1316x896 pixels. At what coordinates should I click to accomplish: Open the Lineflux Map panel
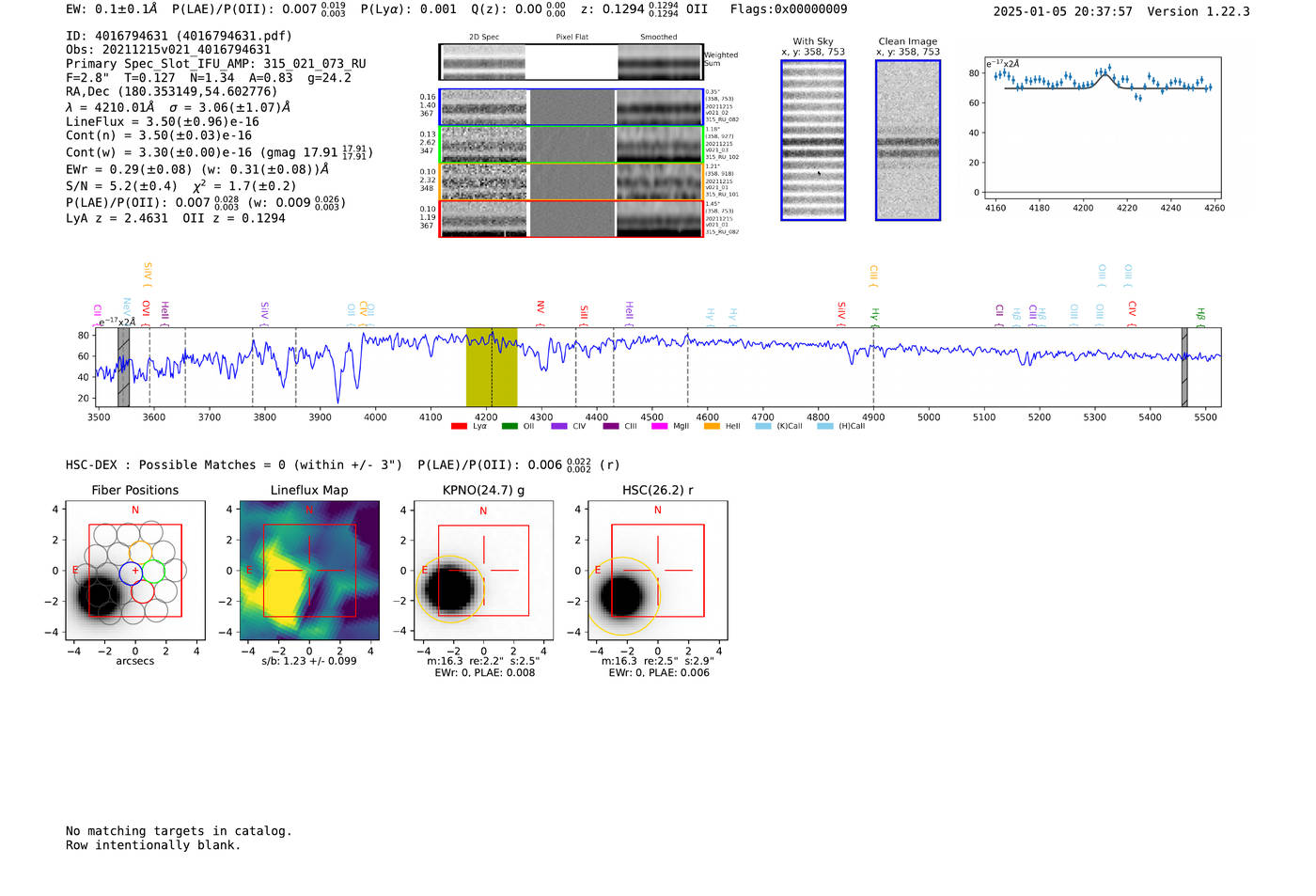[x=309, y=571]
